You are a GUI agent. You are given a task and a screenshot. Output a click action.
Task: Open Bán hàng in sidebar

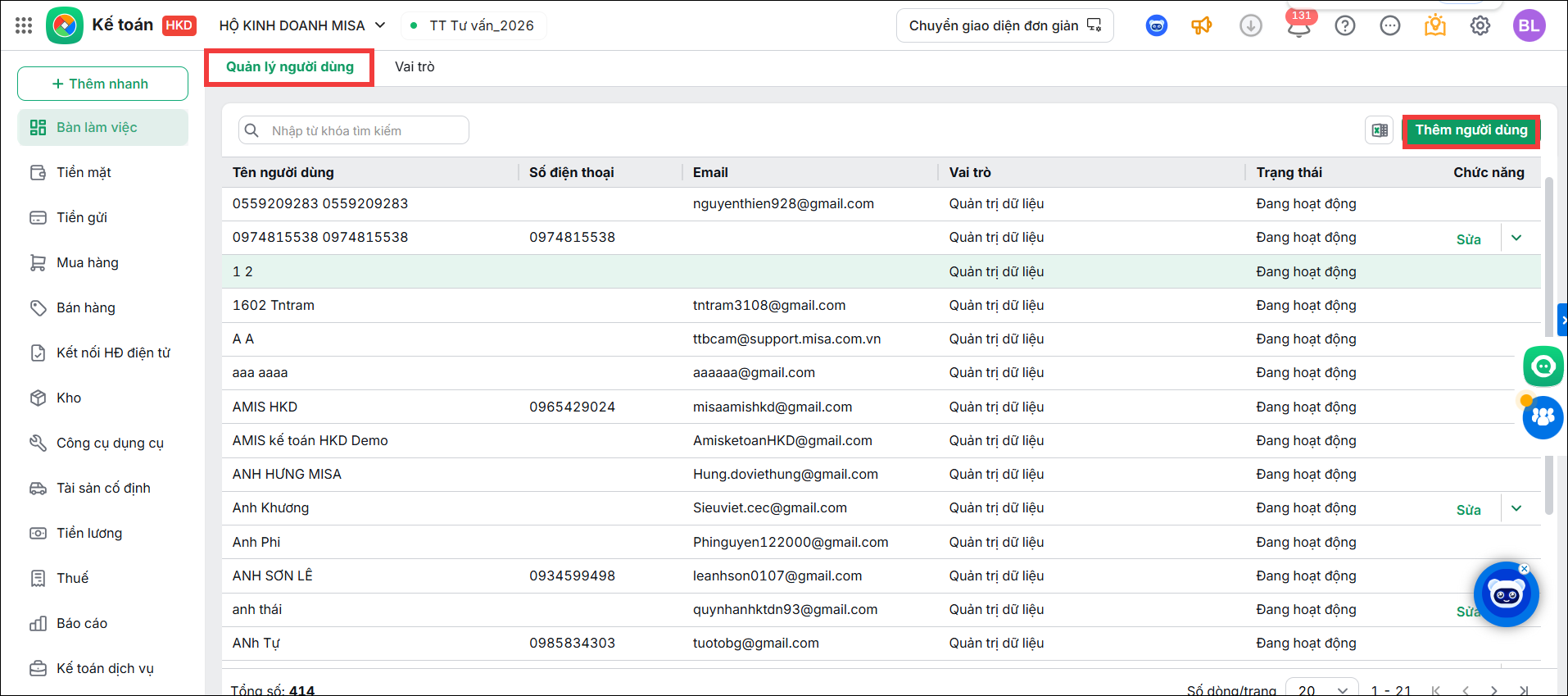[x=102, y=307]
